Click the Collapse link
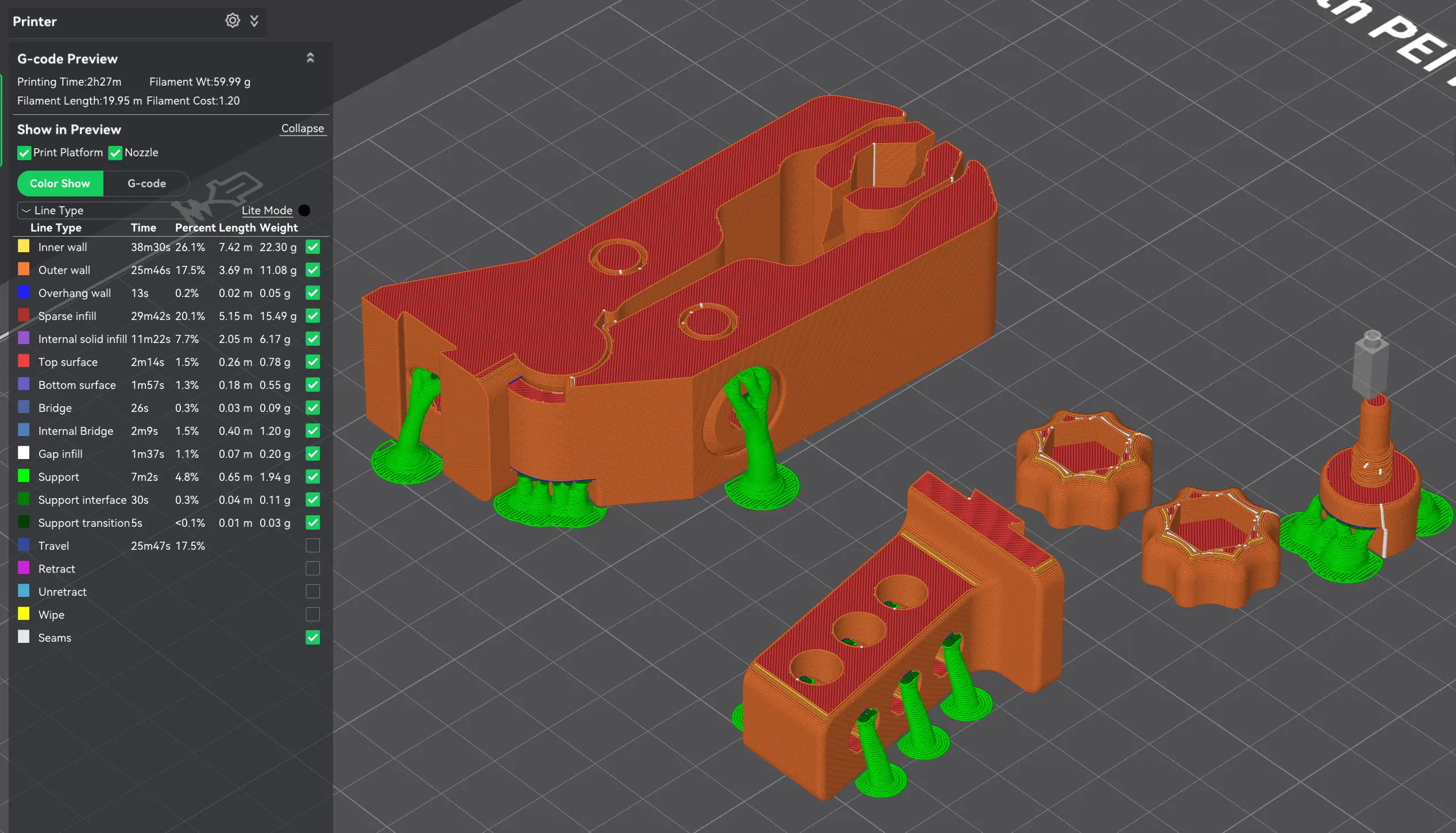This screenshot has height=833, width=1456. [x=303, y=128]
